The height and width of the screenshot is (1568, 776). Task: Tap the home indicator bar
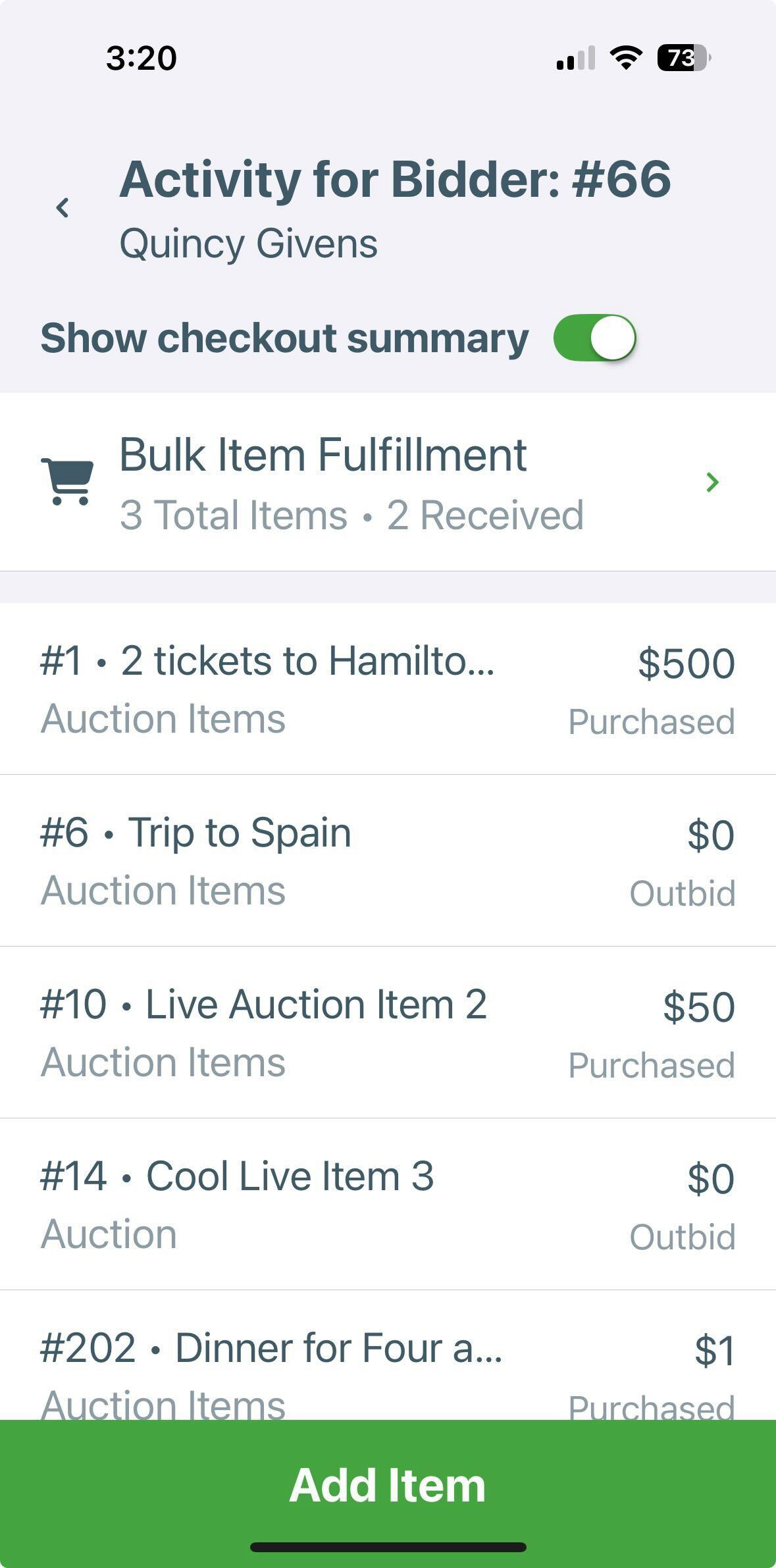point(388,1547)
